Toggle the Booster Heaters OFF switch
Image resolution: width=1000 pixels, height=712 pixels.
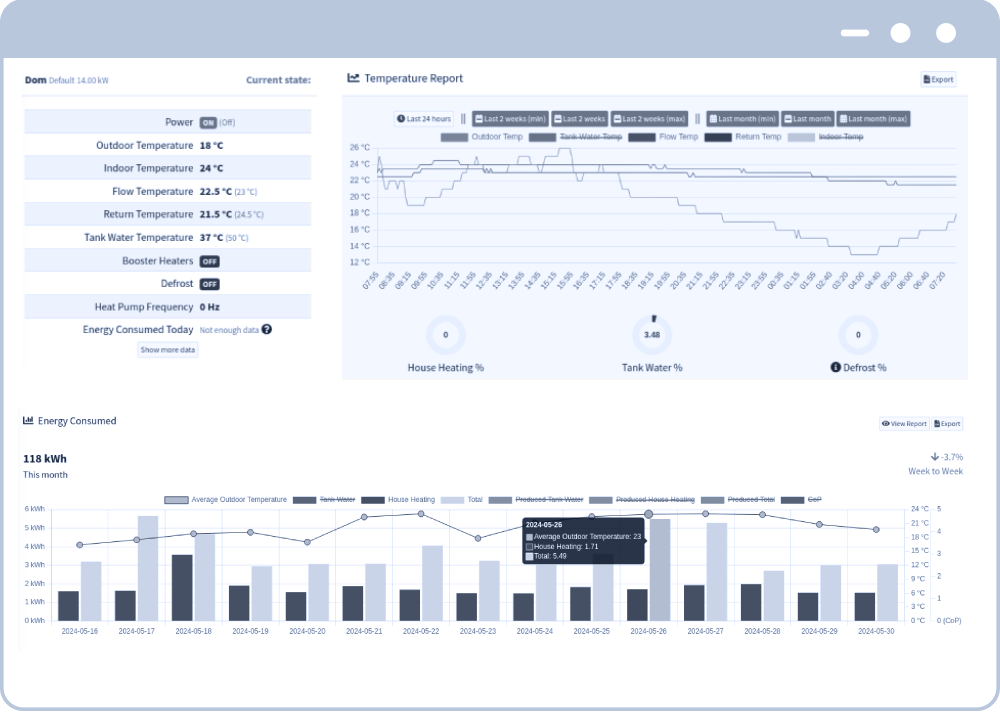pyautogui.click(x=209, y=261)
